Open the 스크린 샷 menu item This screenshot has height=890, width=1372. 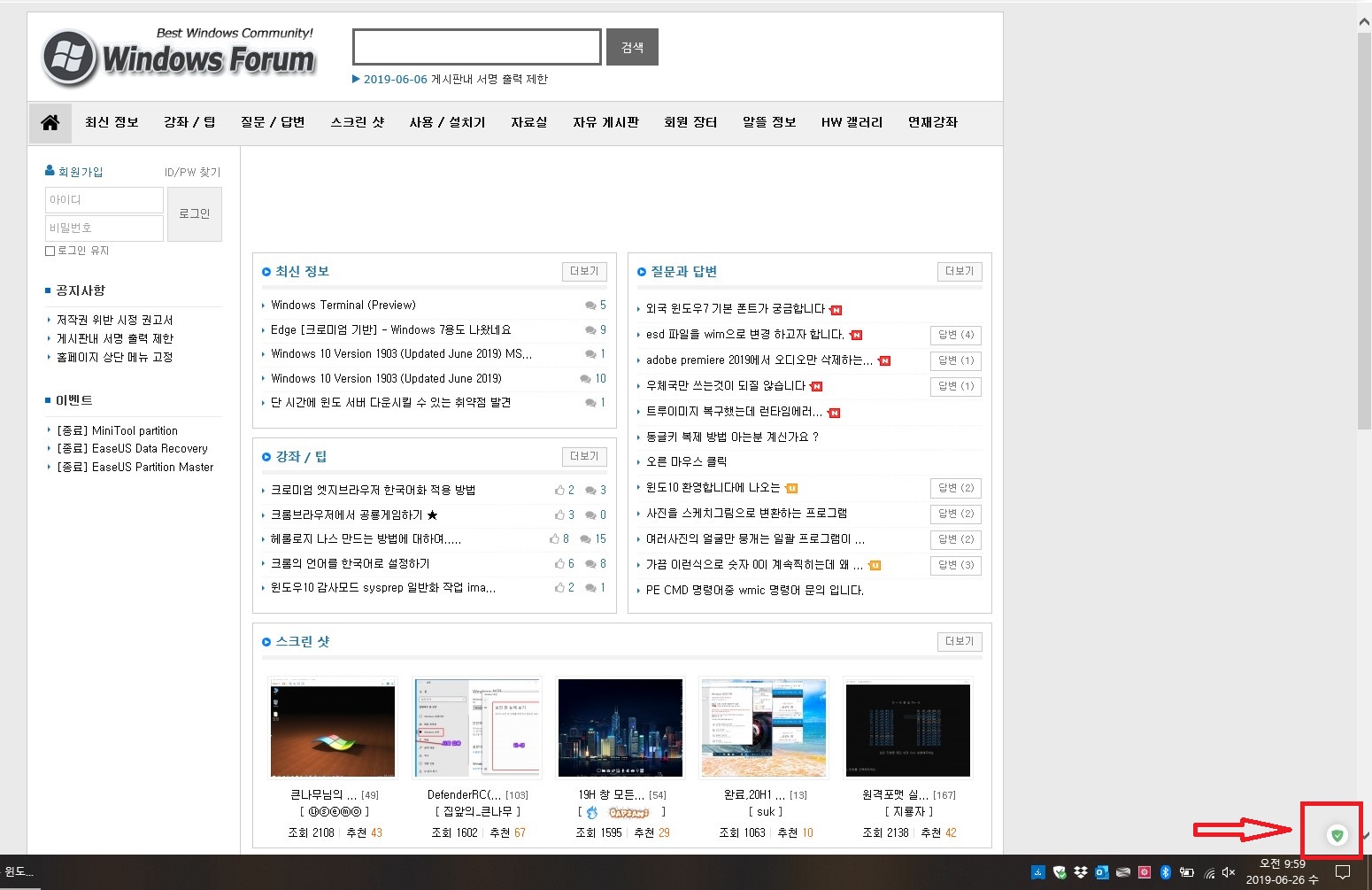[358, 122]
